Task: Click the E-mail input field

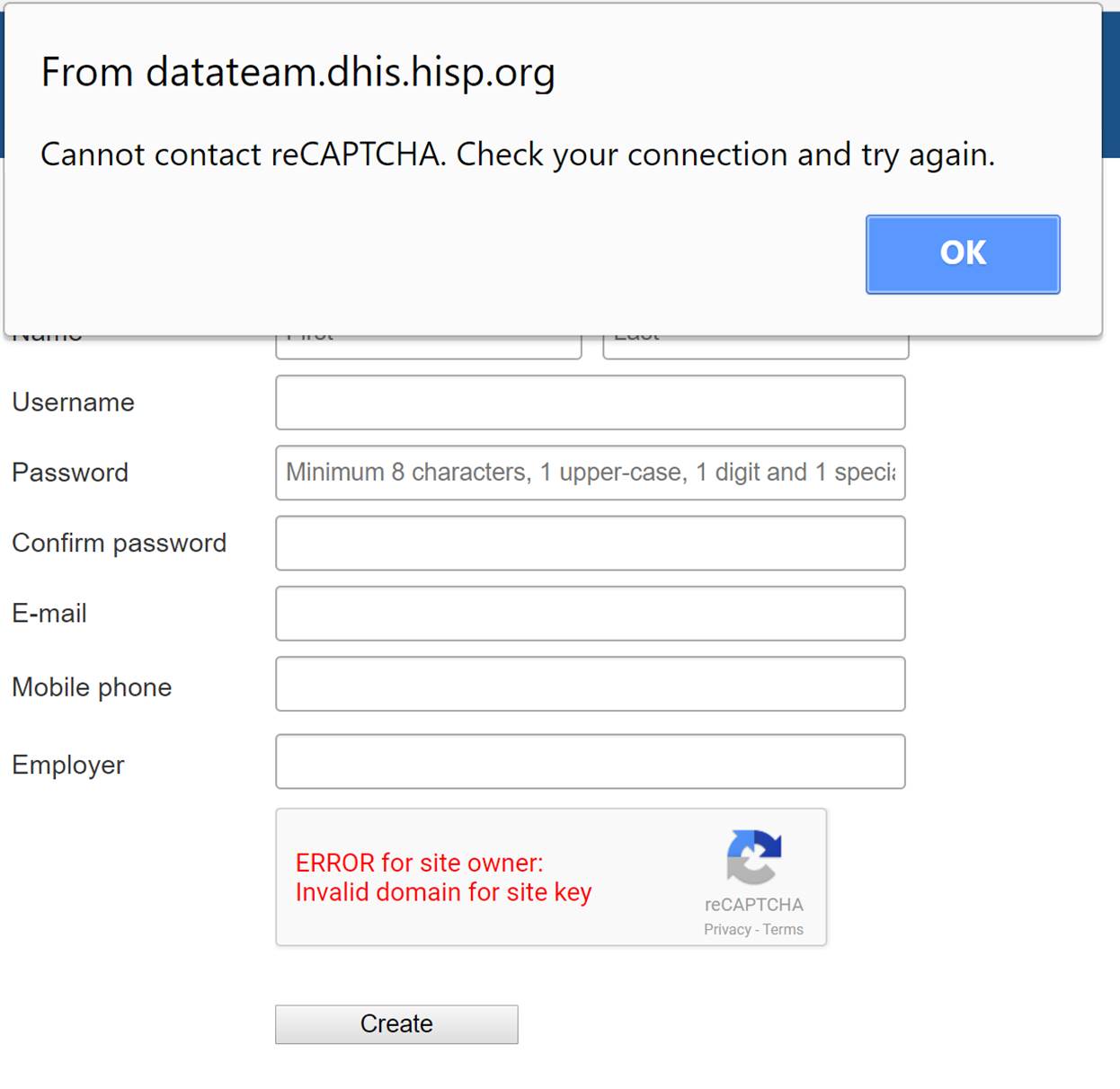Action: tap(590, 614)
